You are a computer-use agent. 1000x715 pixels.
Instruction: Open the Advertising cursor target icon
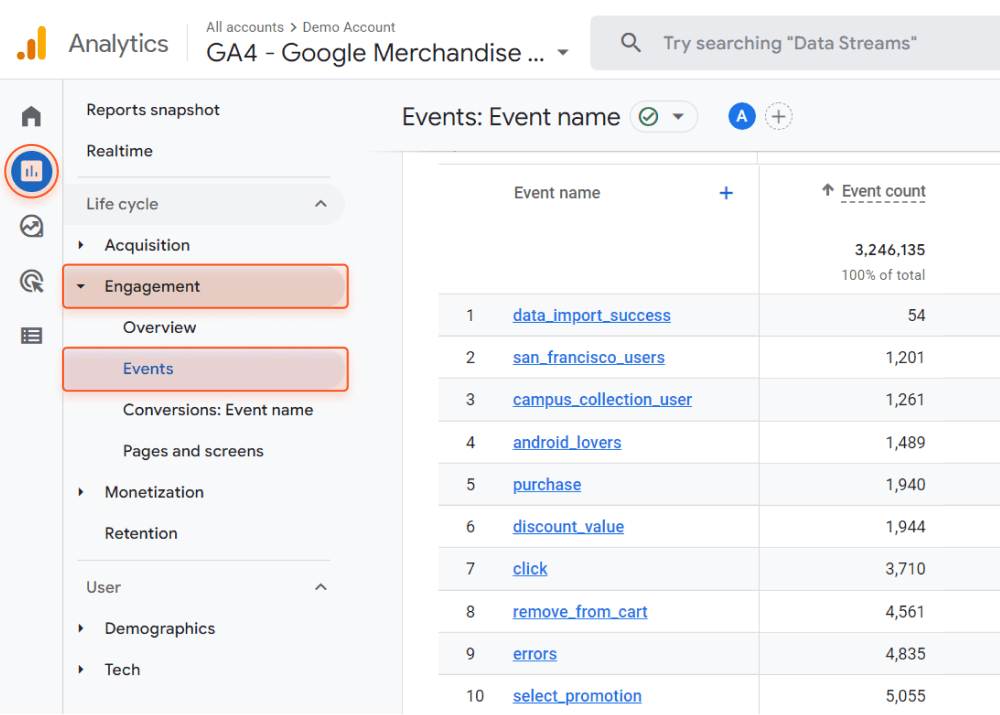32,282
